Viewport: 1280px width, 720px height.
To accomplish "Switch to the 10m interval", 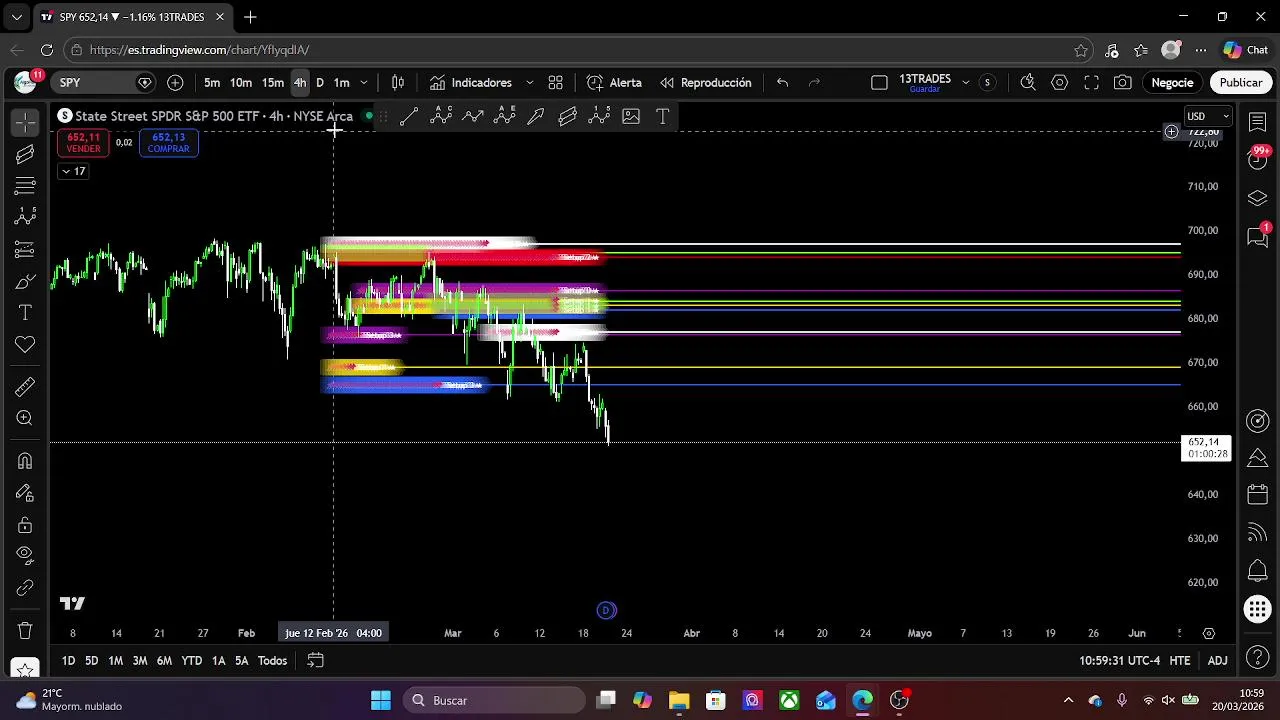I will click(241, 83).
